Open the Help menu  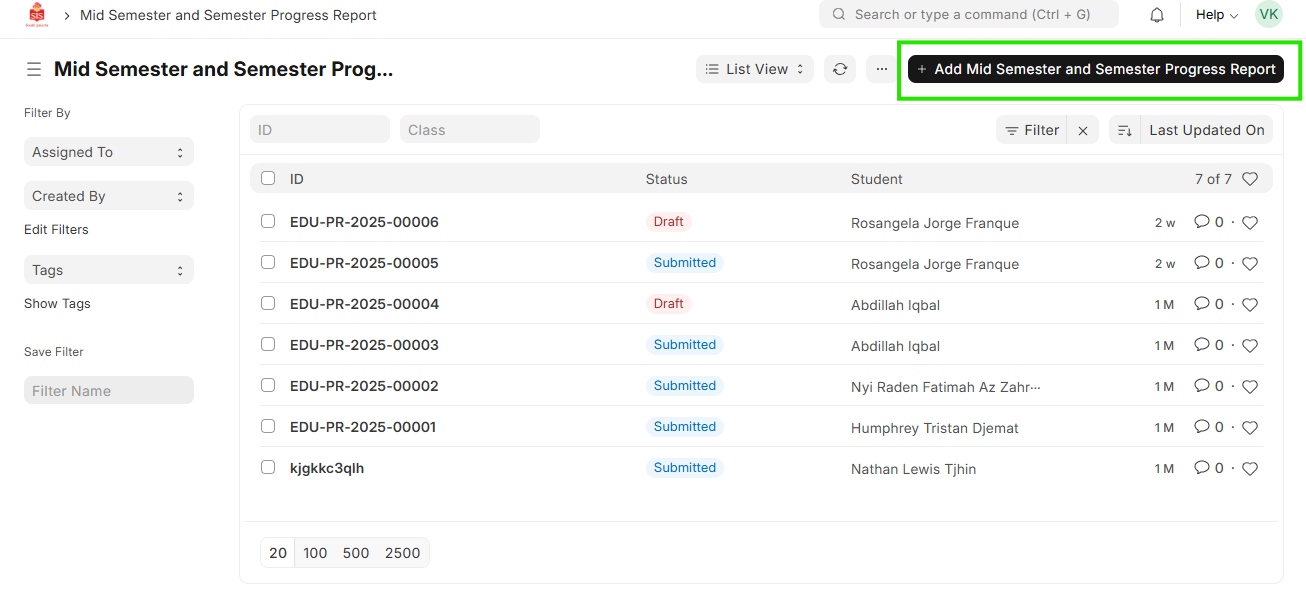(x=1216, y=15)
